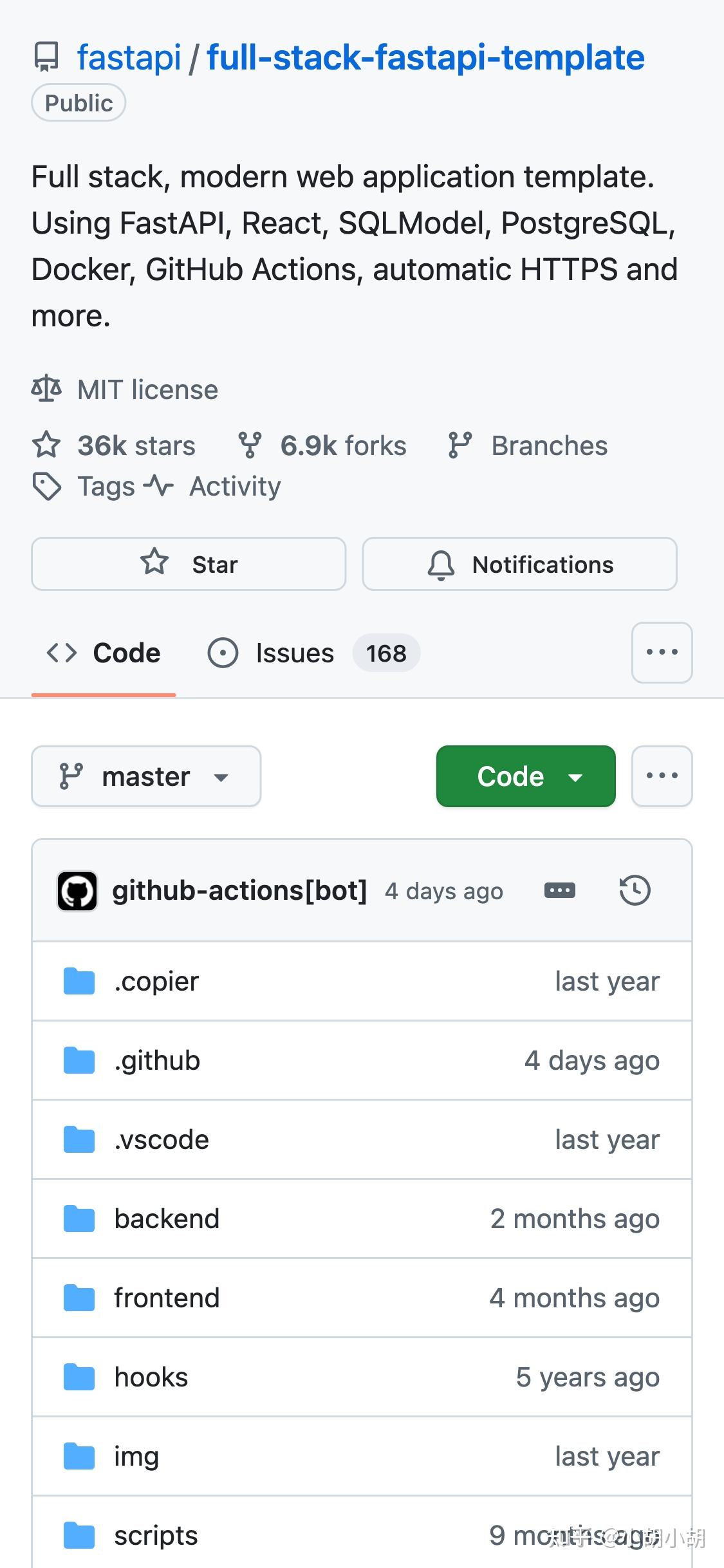Open the MIT license link

(x=148, y=389)
